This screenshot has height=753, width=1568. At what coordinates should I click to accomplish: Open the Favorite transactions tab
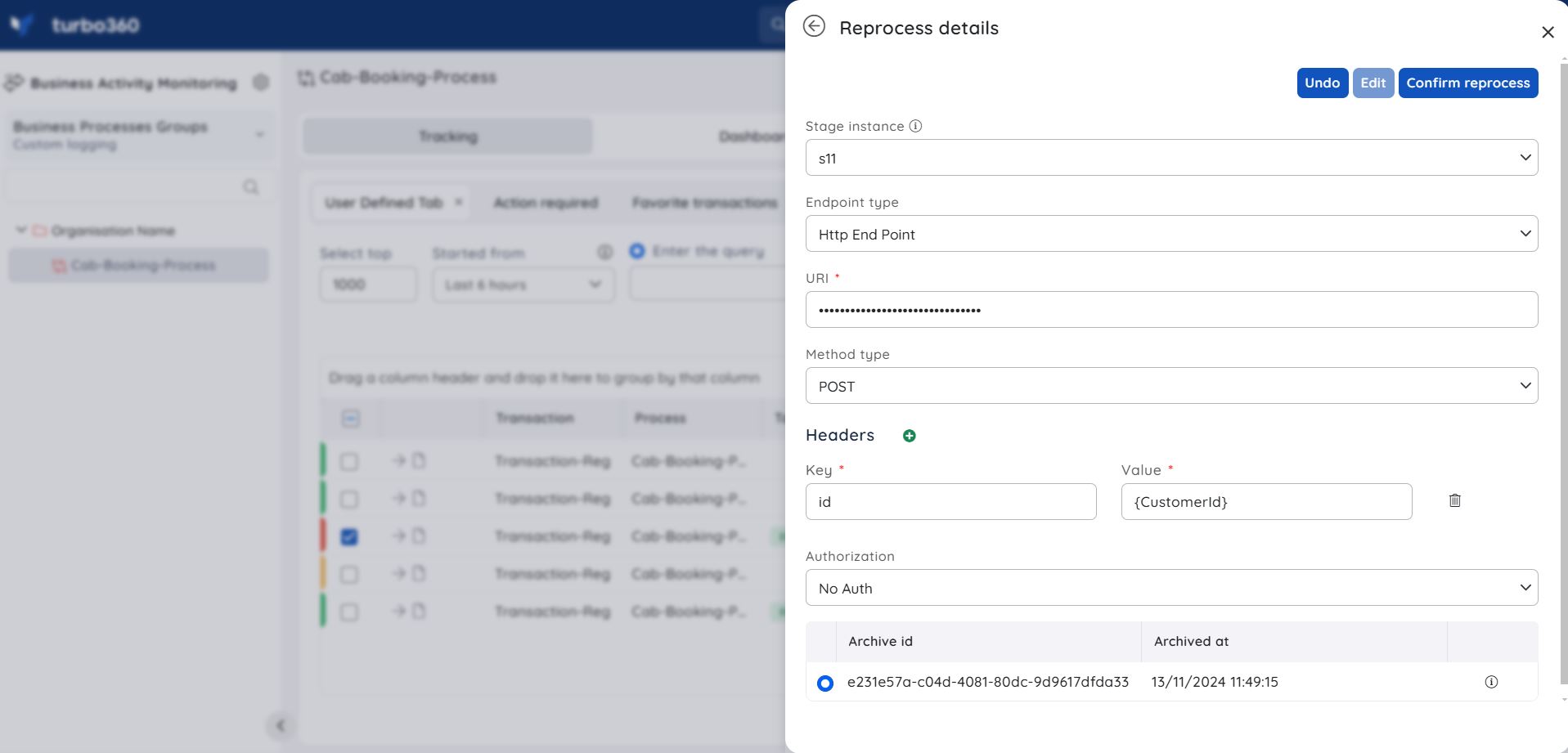(704, 203)
